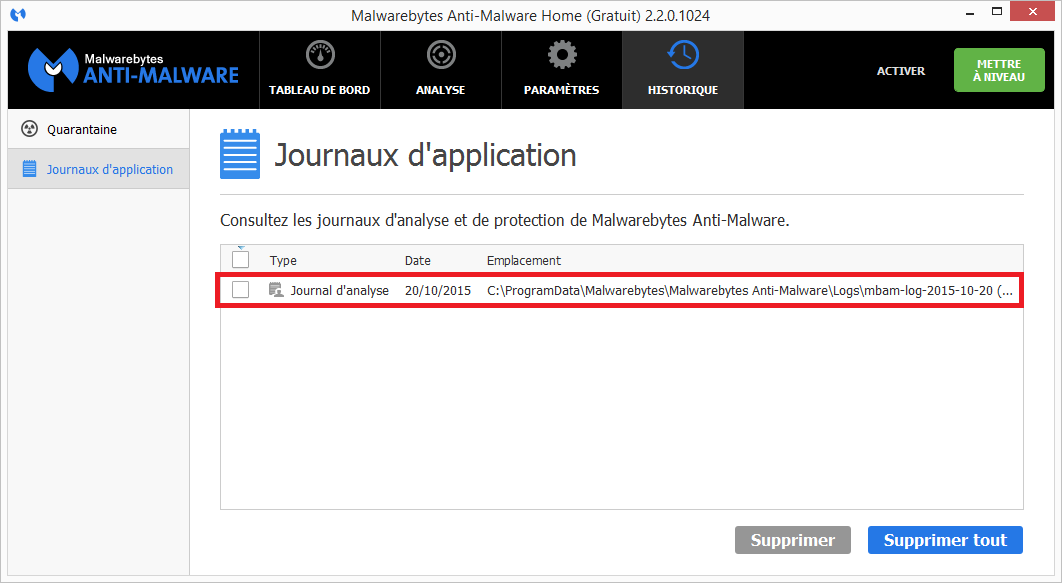This screenshot has width=1062, height=583.
Task: Select Quarantaine in the sidebar
Action: click(x=82, y=129)
